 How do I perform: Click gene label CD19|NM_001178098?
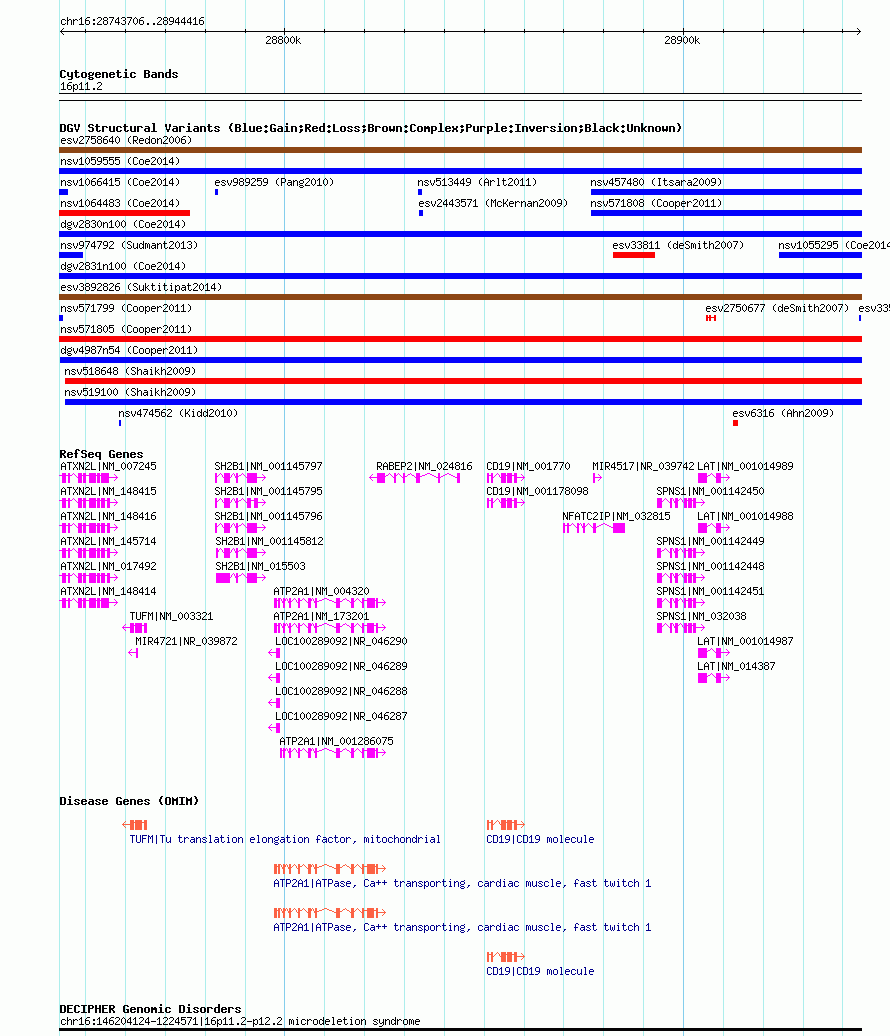[537, 492]
